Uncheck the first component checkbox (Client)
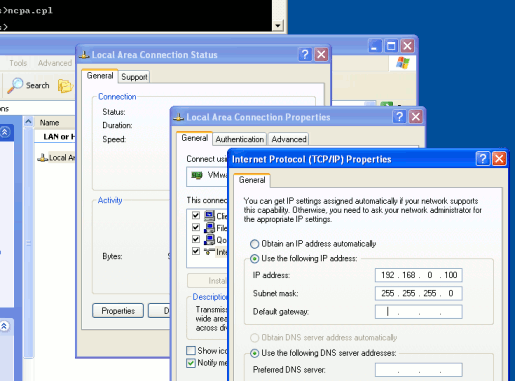Screen dimensions: 515x381 (196, 215)
